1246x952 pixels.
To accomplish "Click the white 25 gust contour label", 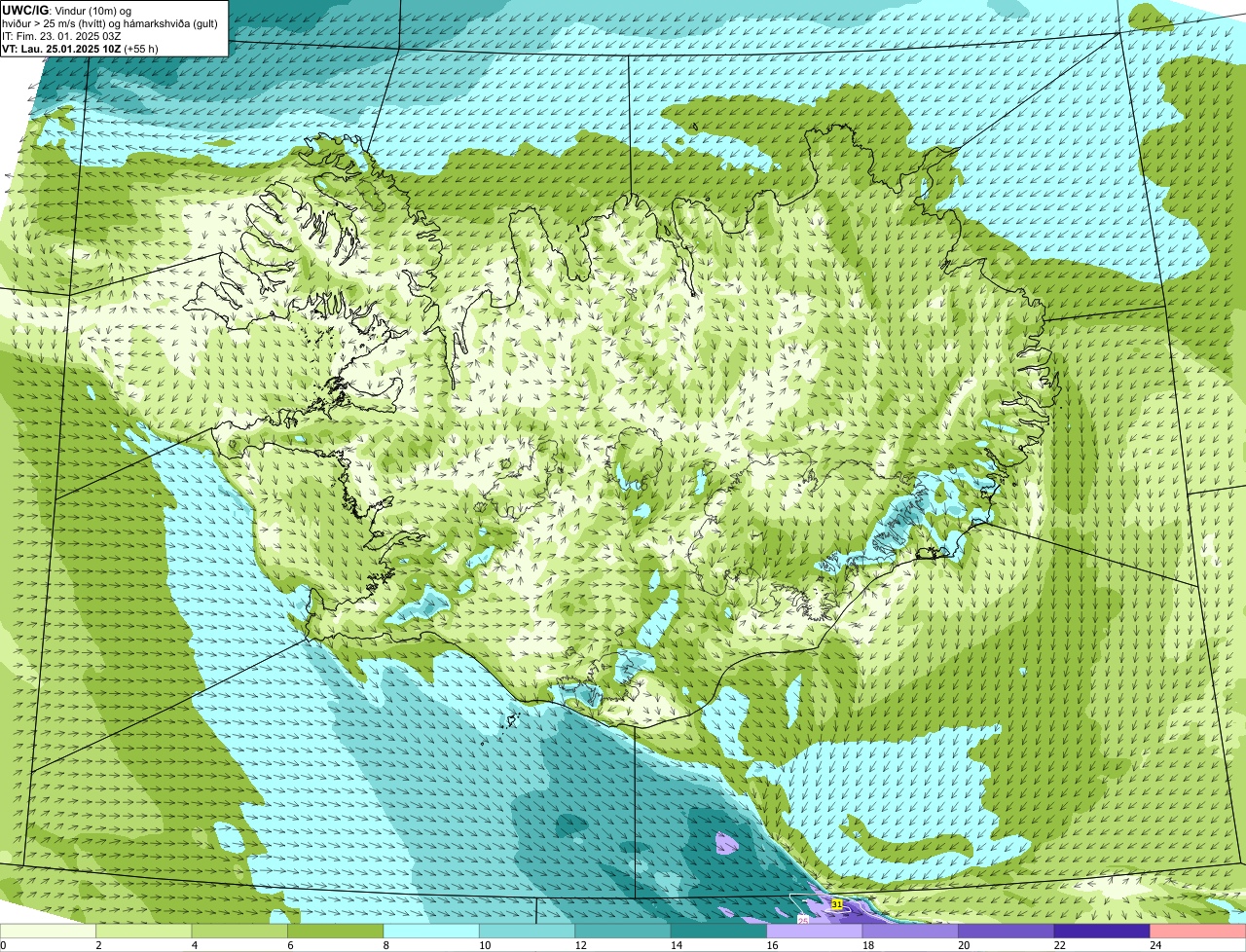I will point(803,919).
